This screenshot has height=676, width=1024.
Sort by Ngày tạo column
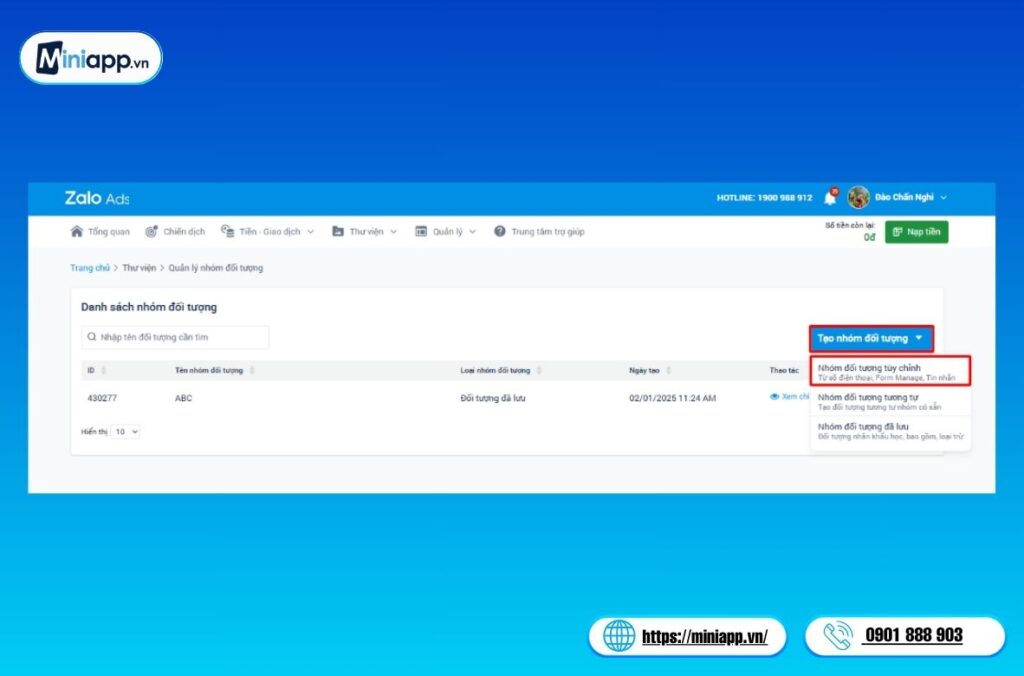click(x=668, y=370)
